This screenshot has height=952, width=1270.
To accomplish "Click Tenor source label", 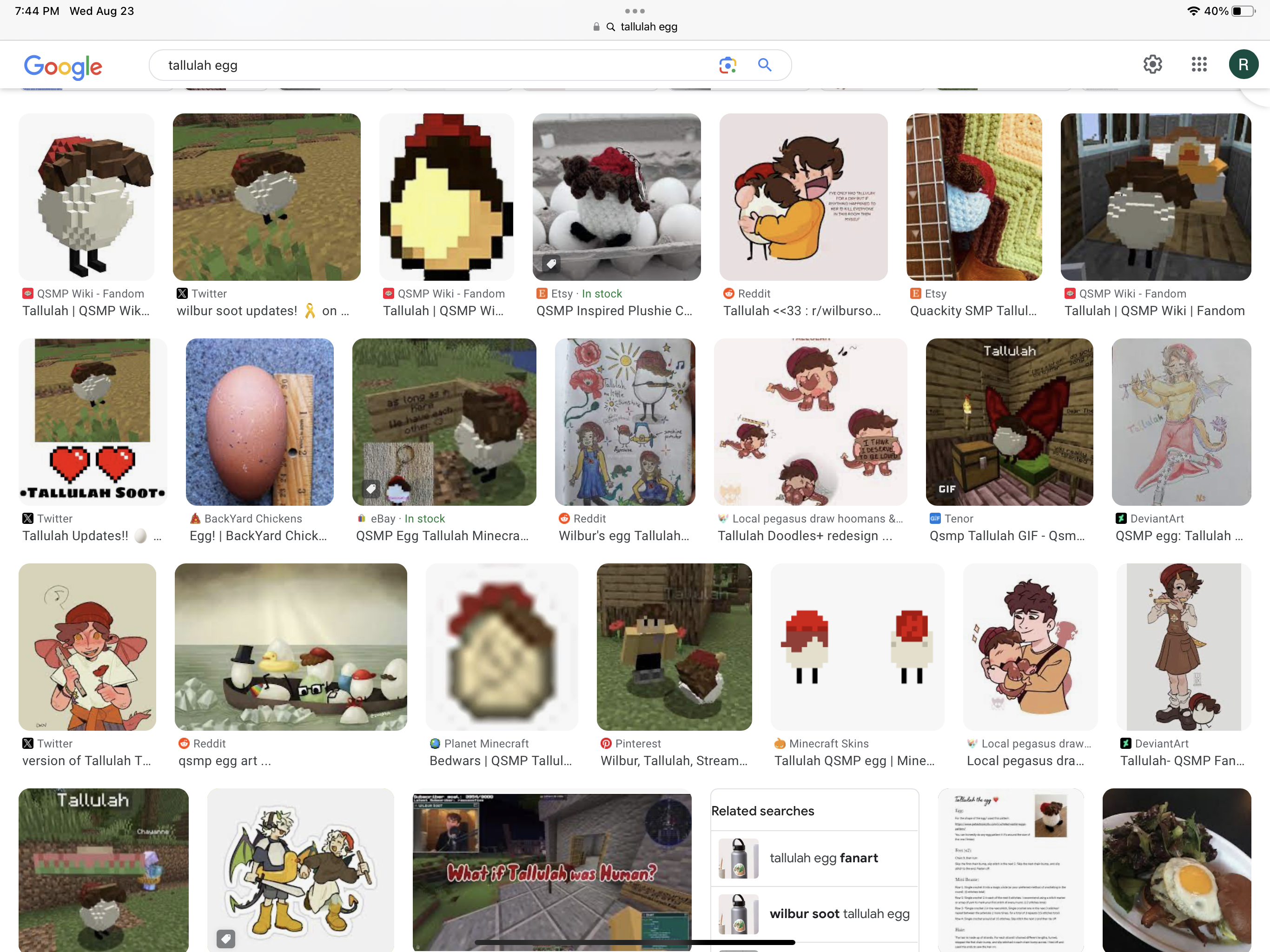I will (958, 518).
